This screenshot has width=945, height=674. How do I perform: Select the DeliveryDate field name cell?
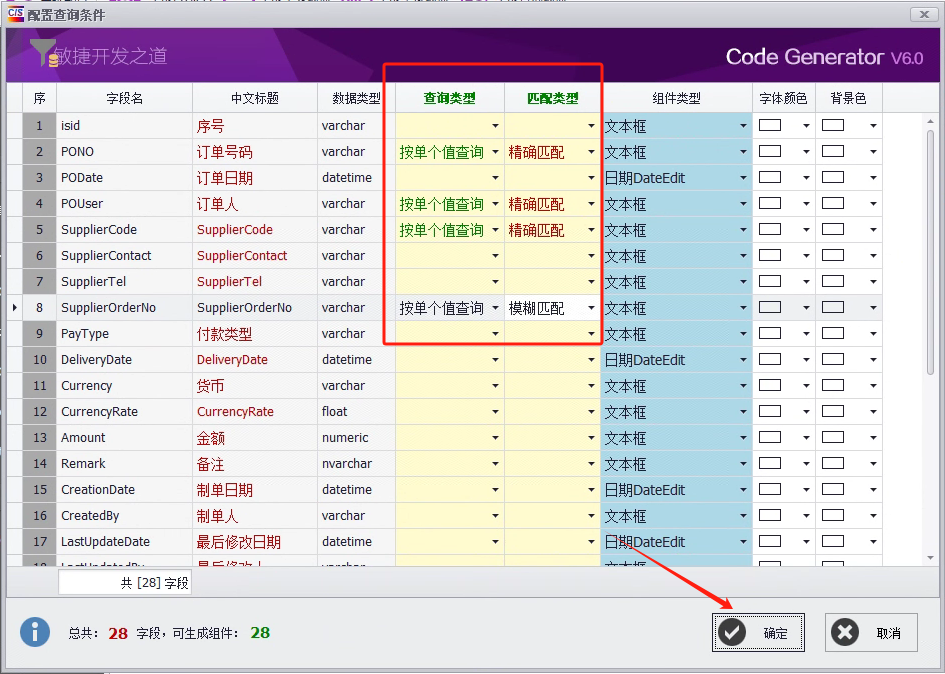pyautogui.click(x=124, y=360)
